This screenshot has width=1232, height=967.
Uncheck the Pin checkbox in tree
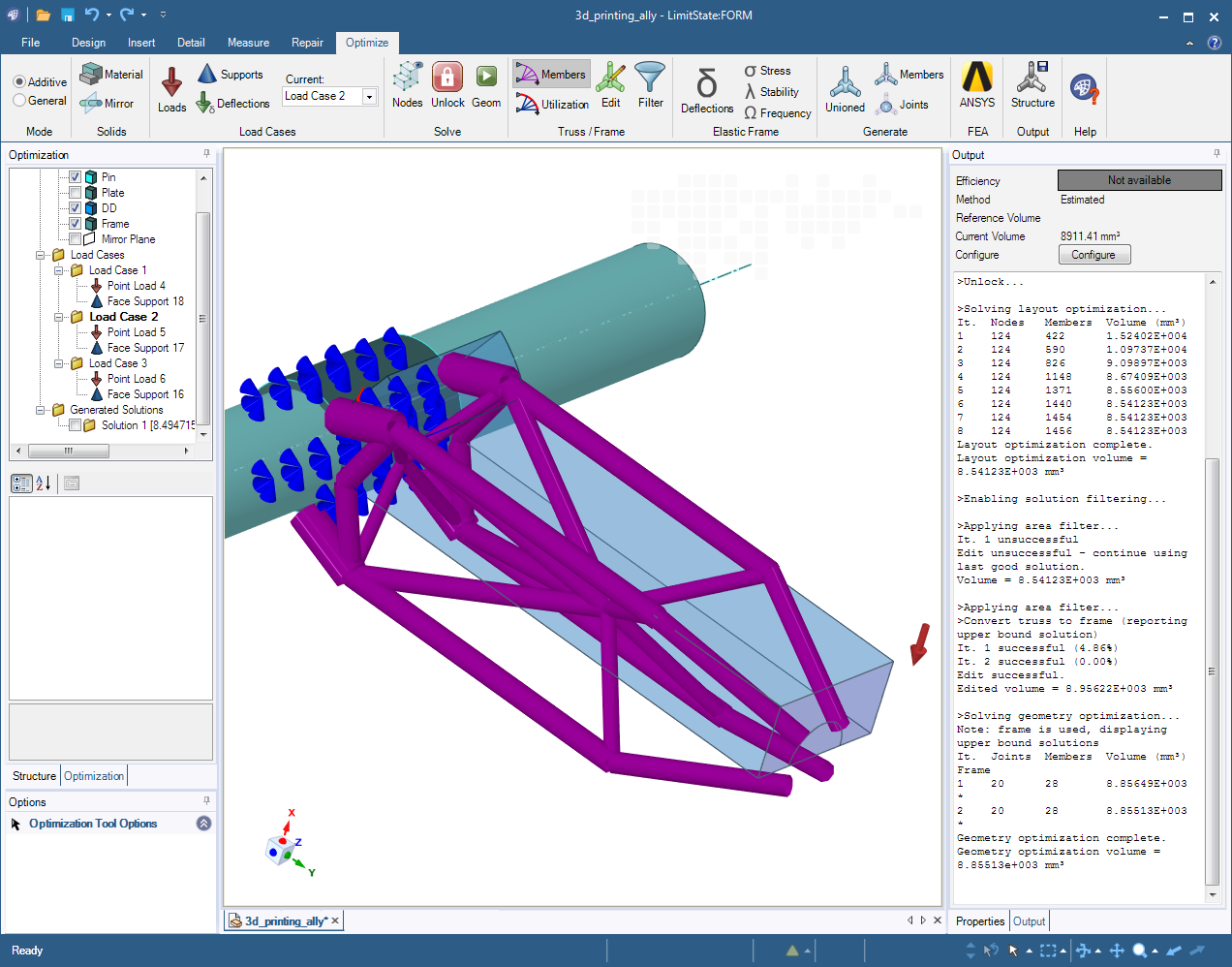(75, 177)
